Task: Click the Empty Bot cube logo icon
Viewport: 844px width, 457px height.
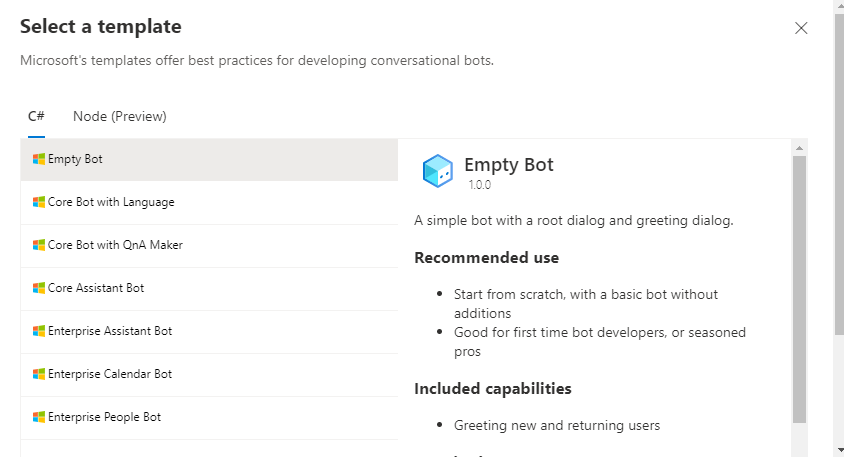Action: [x=437, y=171]
